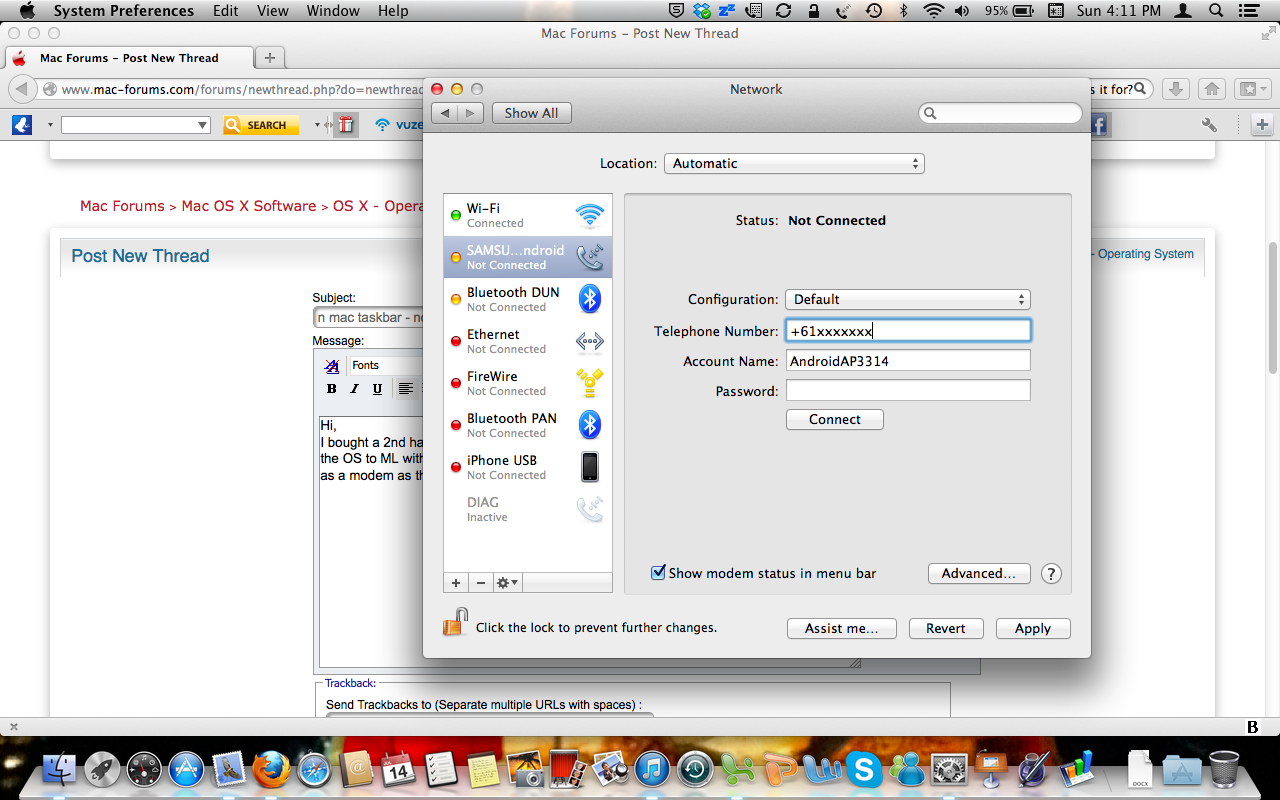Open the toolbar search box dropdown arrow
The height and width of the screenshot is (800, 1280).
[x=202, y=125]
